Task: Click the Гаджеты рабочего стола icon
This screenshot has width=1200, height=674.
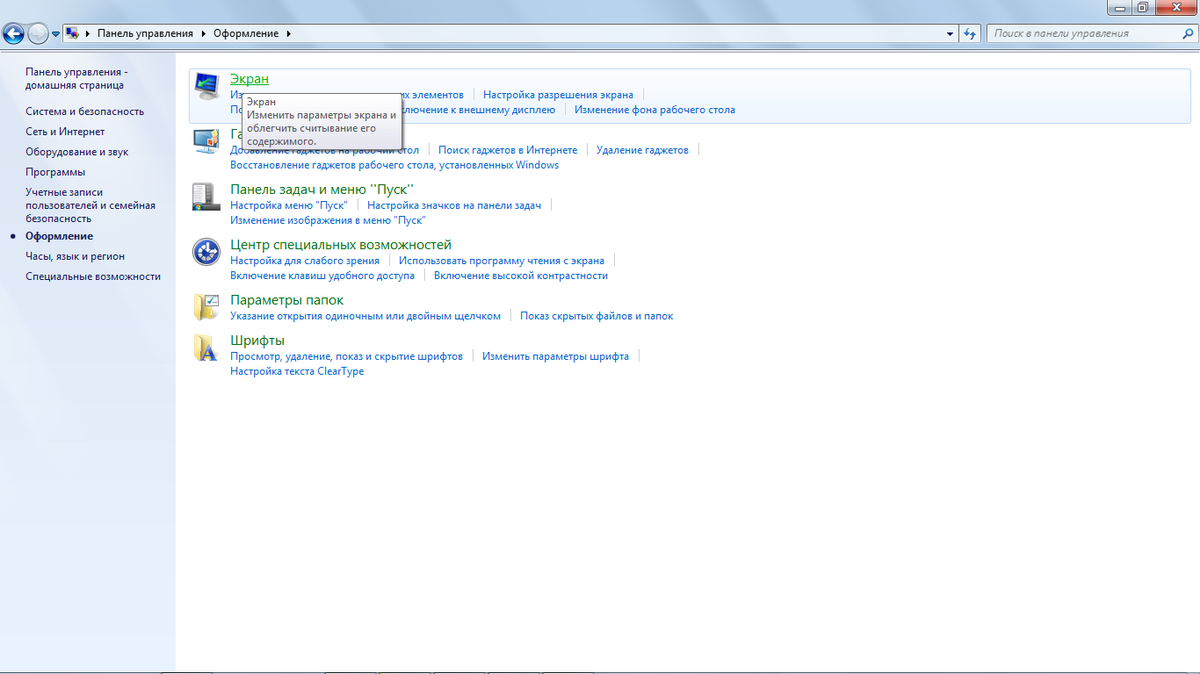Action: click(x=205, y=142)
